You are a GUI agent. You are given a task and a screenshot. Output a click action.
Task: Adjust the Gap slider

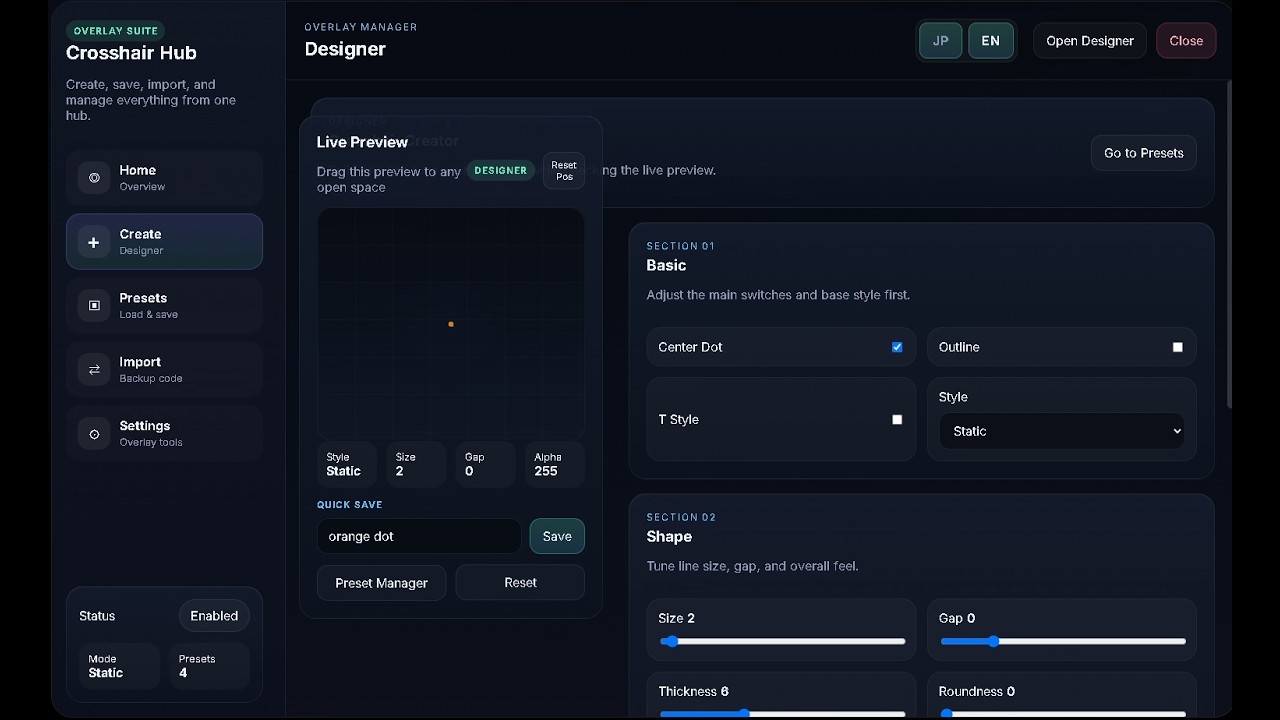tap(1062, 641)
